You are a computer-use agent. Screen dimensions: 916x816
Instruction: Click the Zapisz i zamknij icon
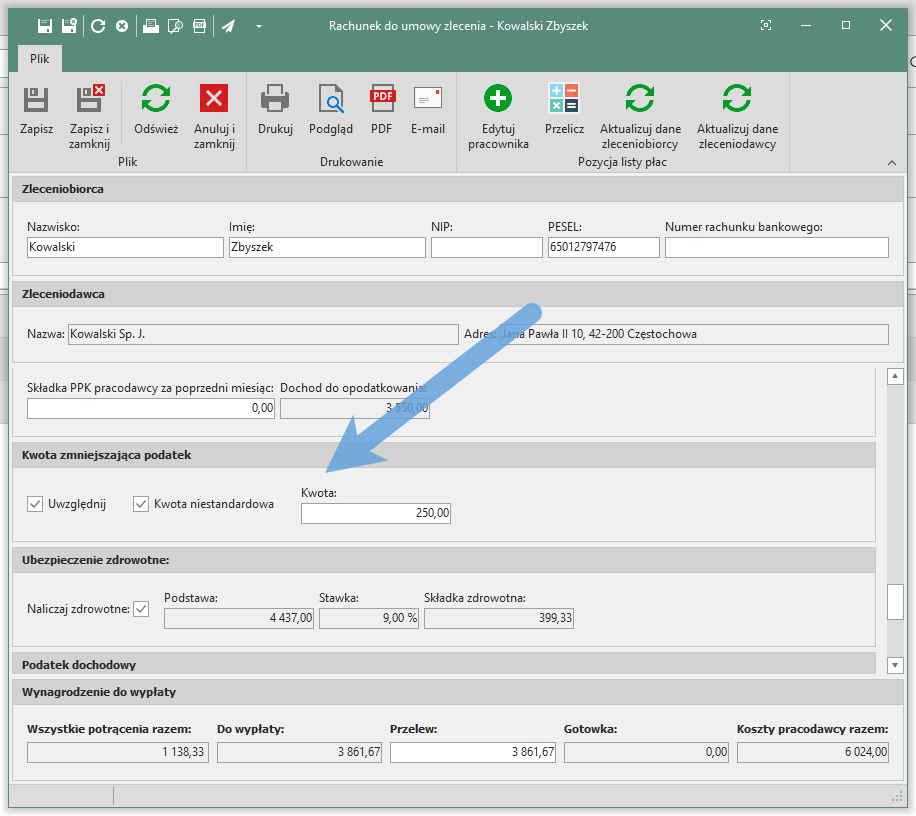[x=89, y=100]
